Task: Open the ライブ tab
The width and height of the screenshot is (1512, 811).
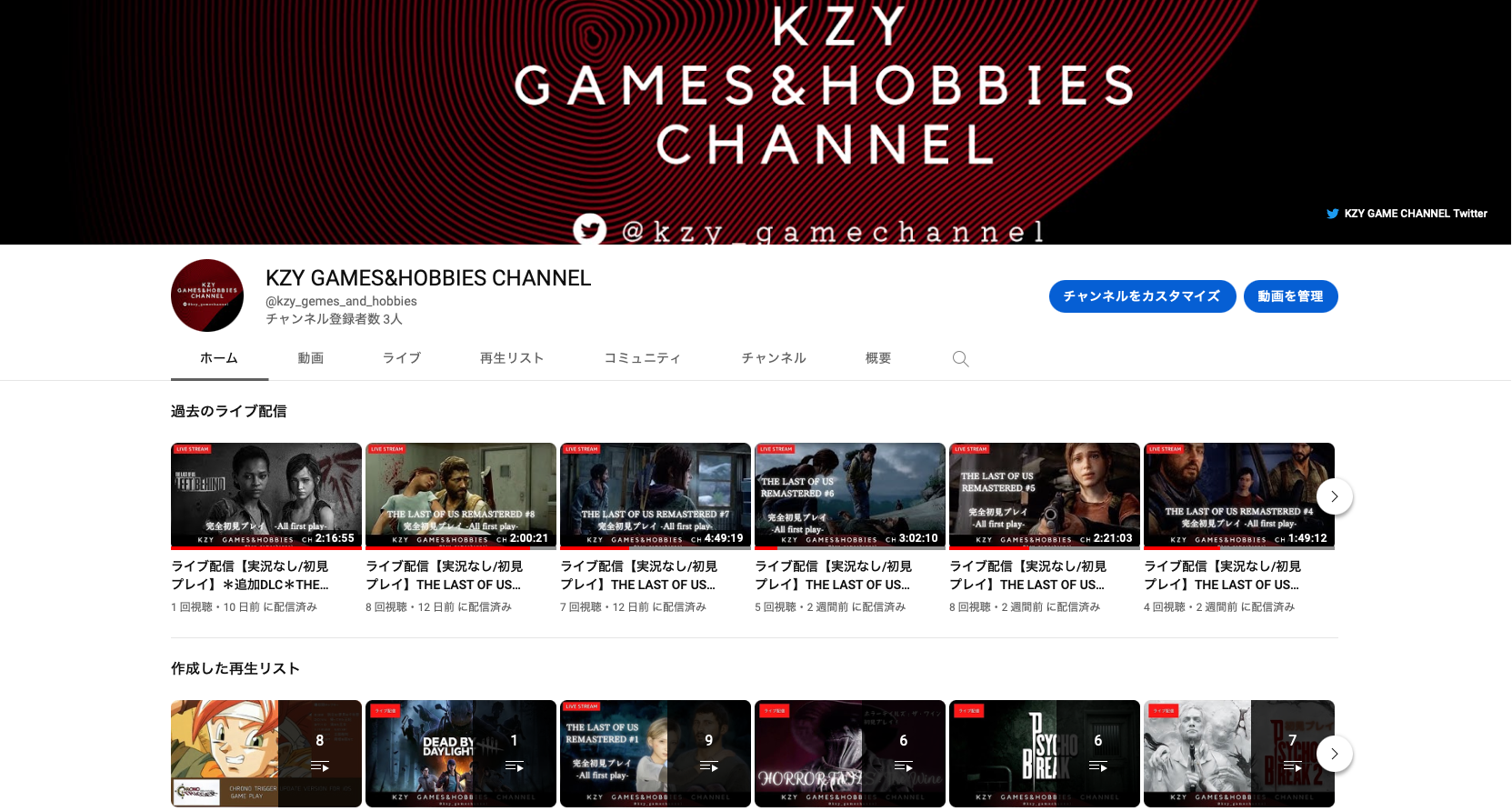Action: pyautogui.click(x=402, y=358)
